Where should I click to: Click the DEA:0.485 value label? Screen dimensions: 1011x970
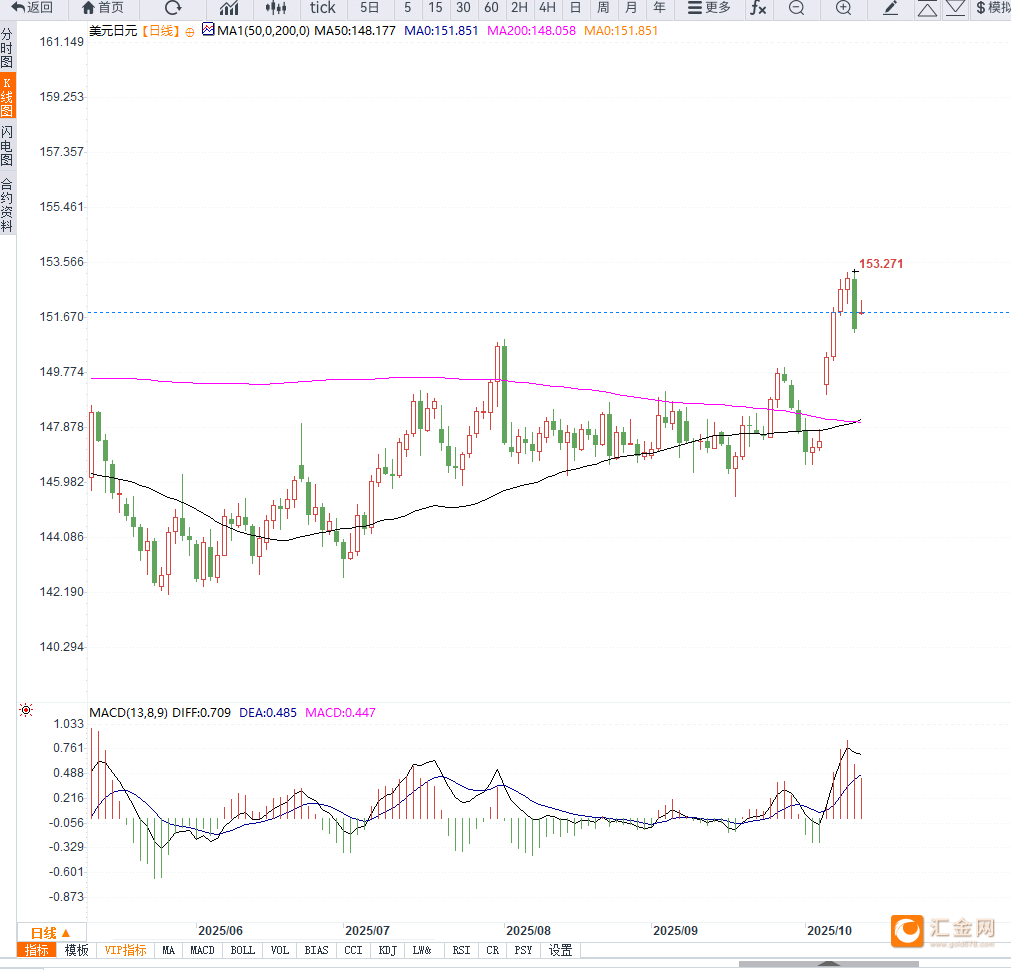tap(268, 713)
